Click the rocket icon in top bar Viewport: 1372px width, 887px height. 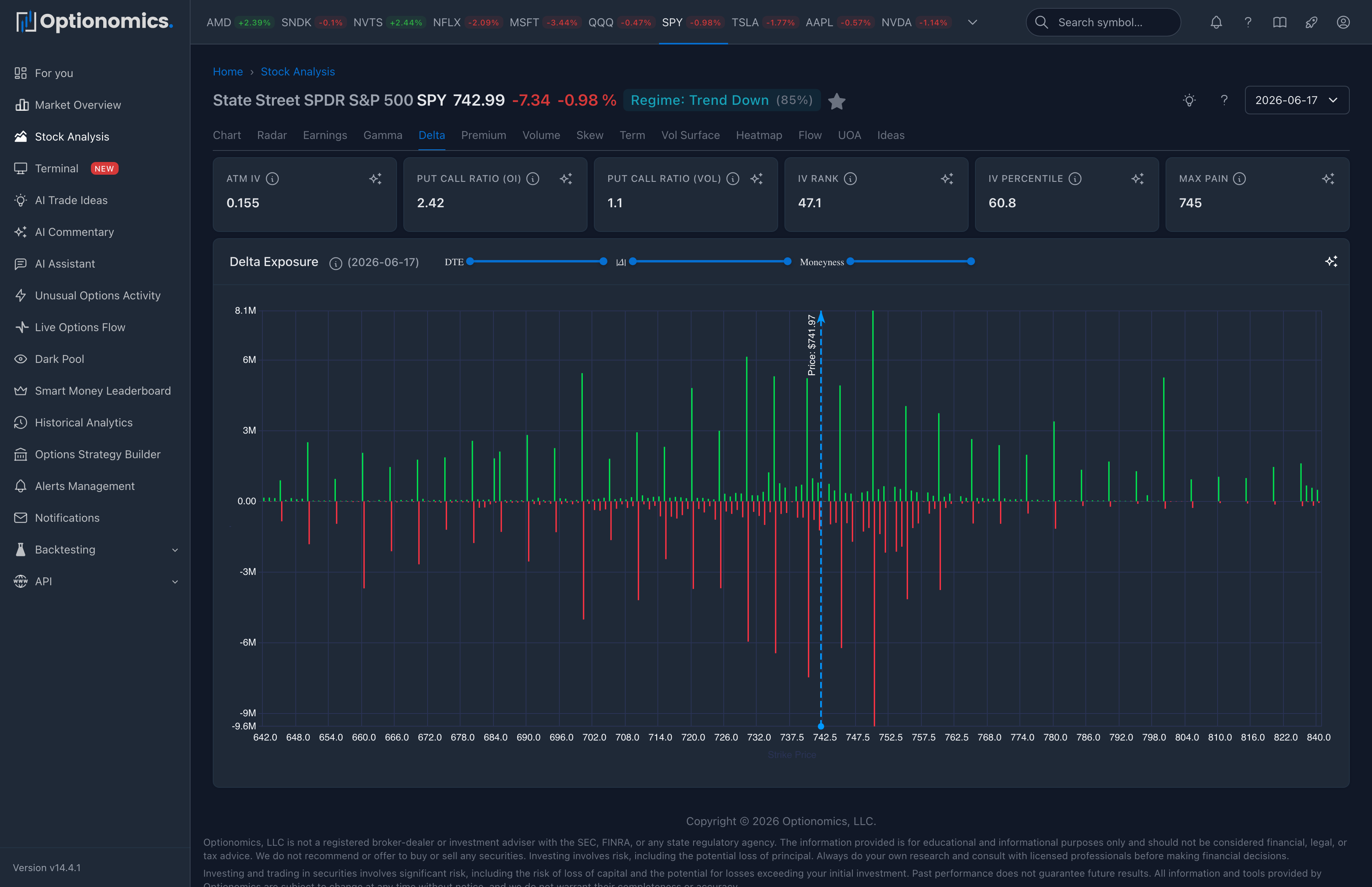click(x=1311, y=23)
